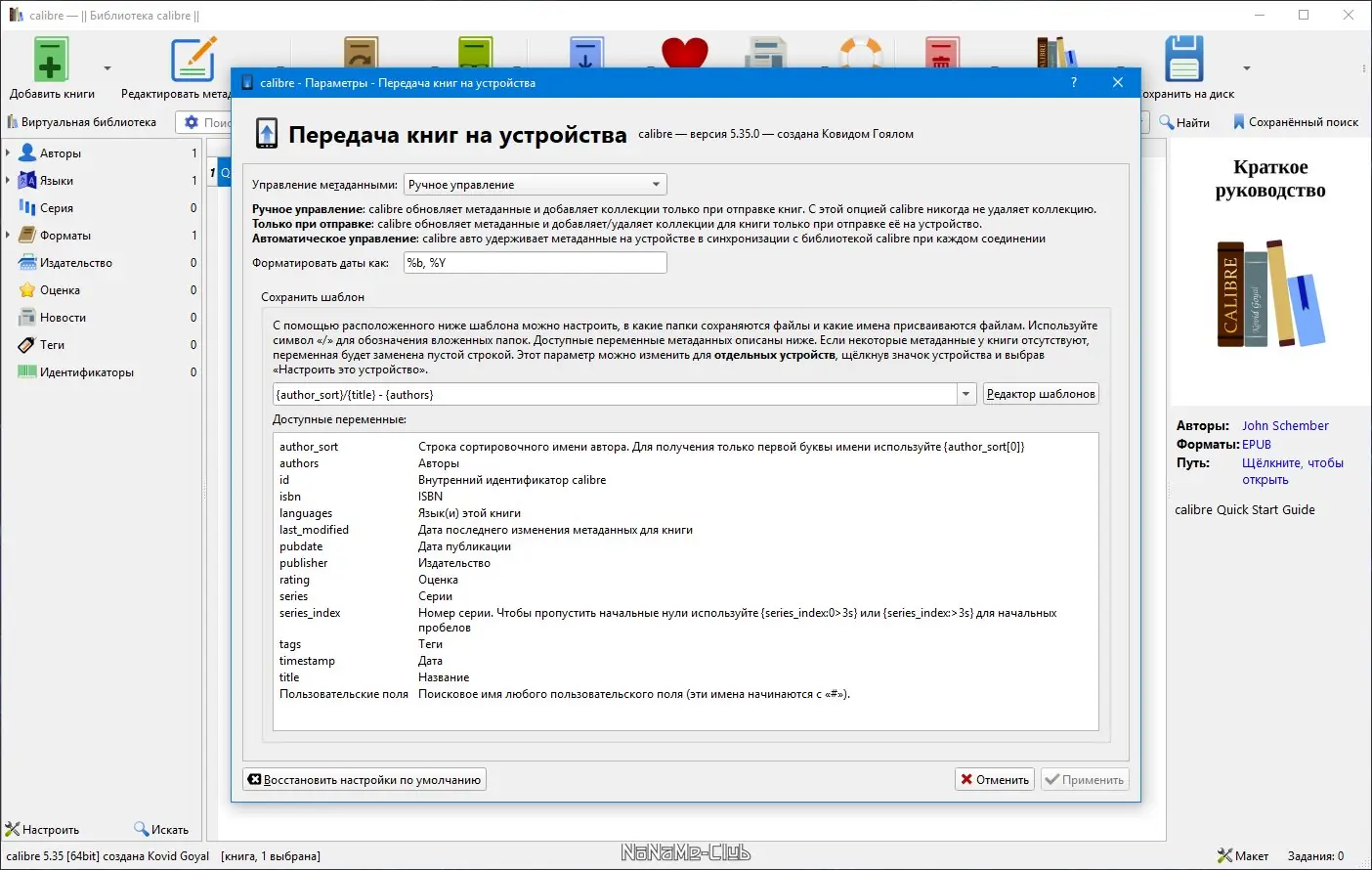Image resolution: width=1372 pixels, height=870 pixels.
Task: Click the Настроить wrench button at bottom left
Action: tap(43, 830)
